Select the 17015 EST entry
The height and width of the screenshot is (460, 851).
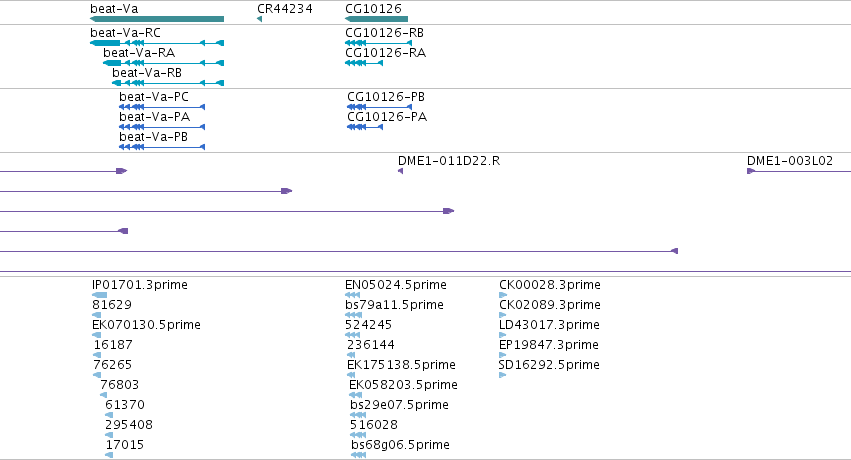pyautogui.click(x=125, y=445)
